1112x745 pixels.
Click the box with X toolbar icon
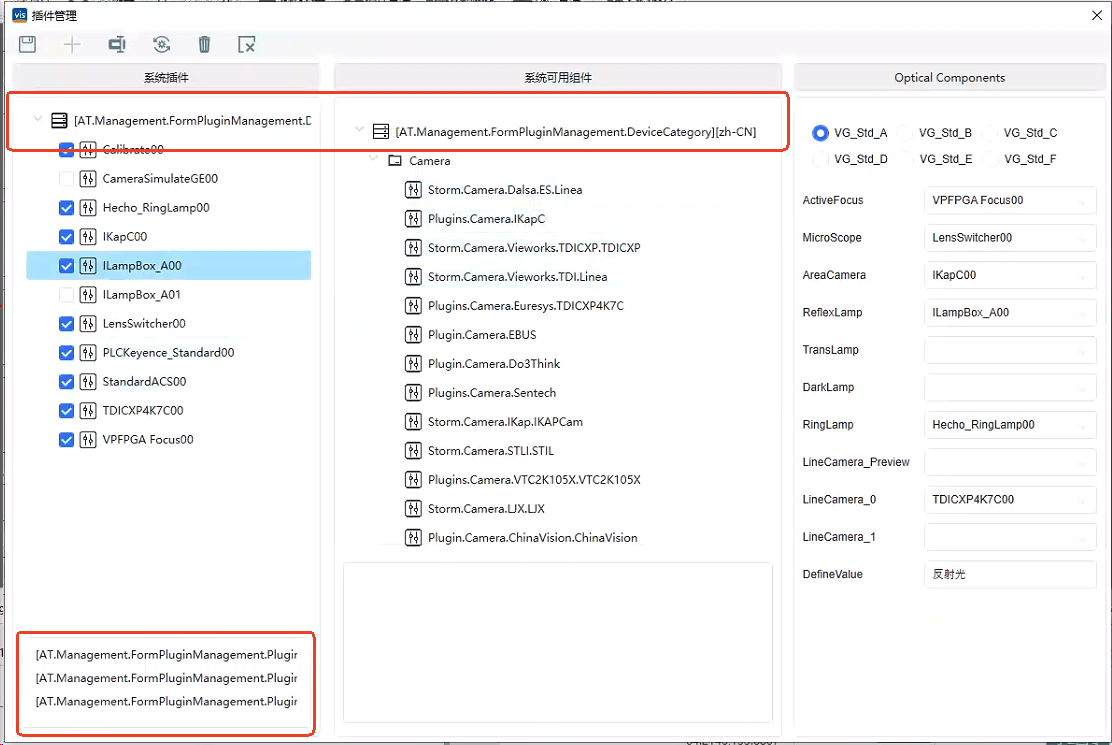point(247,44)
